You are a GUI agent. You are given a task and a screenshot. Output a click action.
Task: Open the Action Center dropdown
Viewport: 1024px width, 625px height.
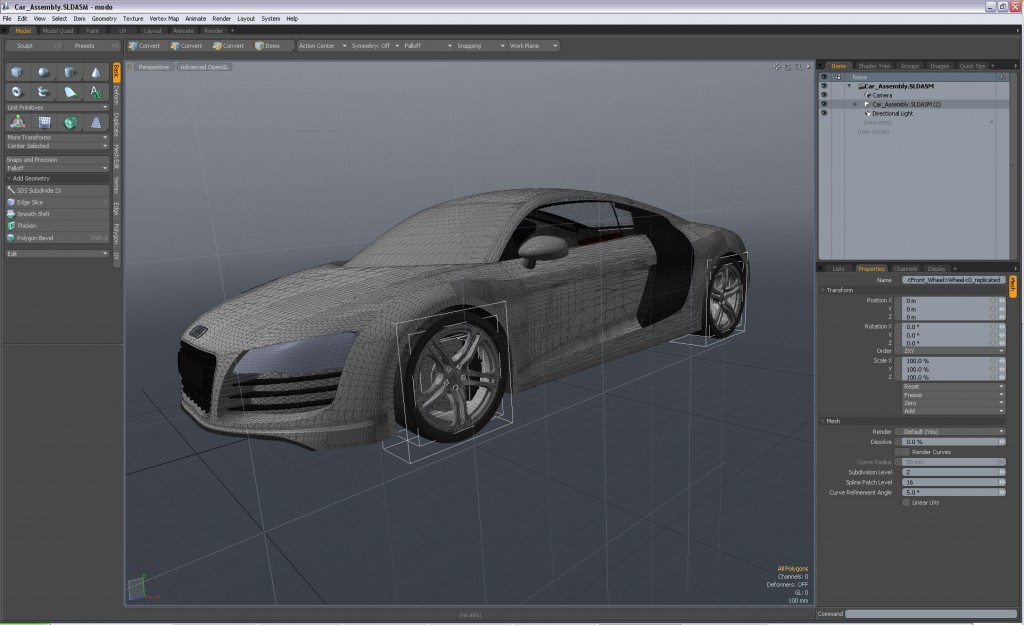[323, 46]
